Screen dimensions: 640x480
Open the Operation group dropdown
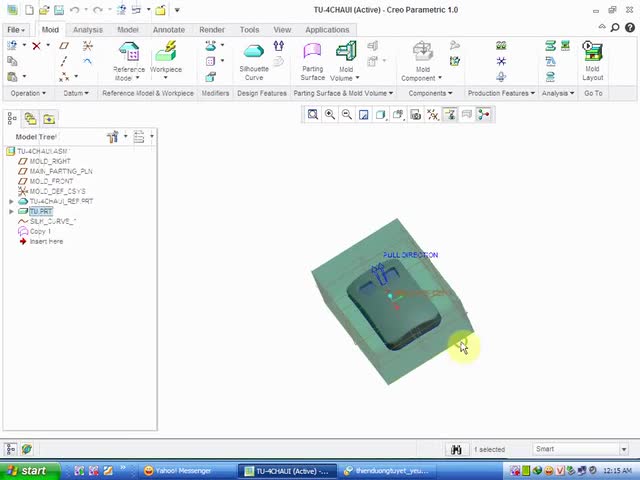click(x=28, y=93)
